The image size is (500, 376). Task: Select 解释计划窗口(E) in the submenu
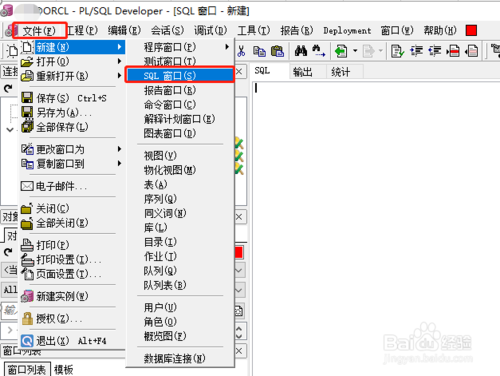click(x=180, y=119)
